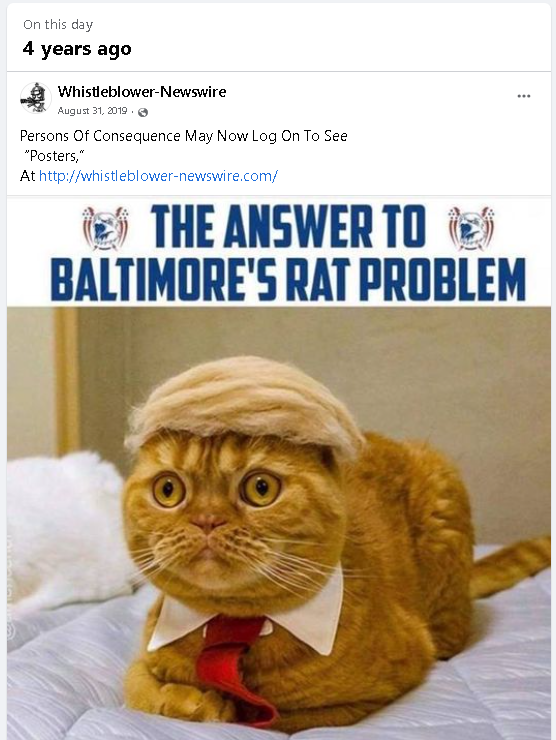Image resolution: width=556 pixels, height=740 pixels.
Task: Open the whistleblower-newswire.com link
Action: (158, 176)
